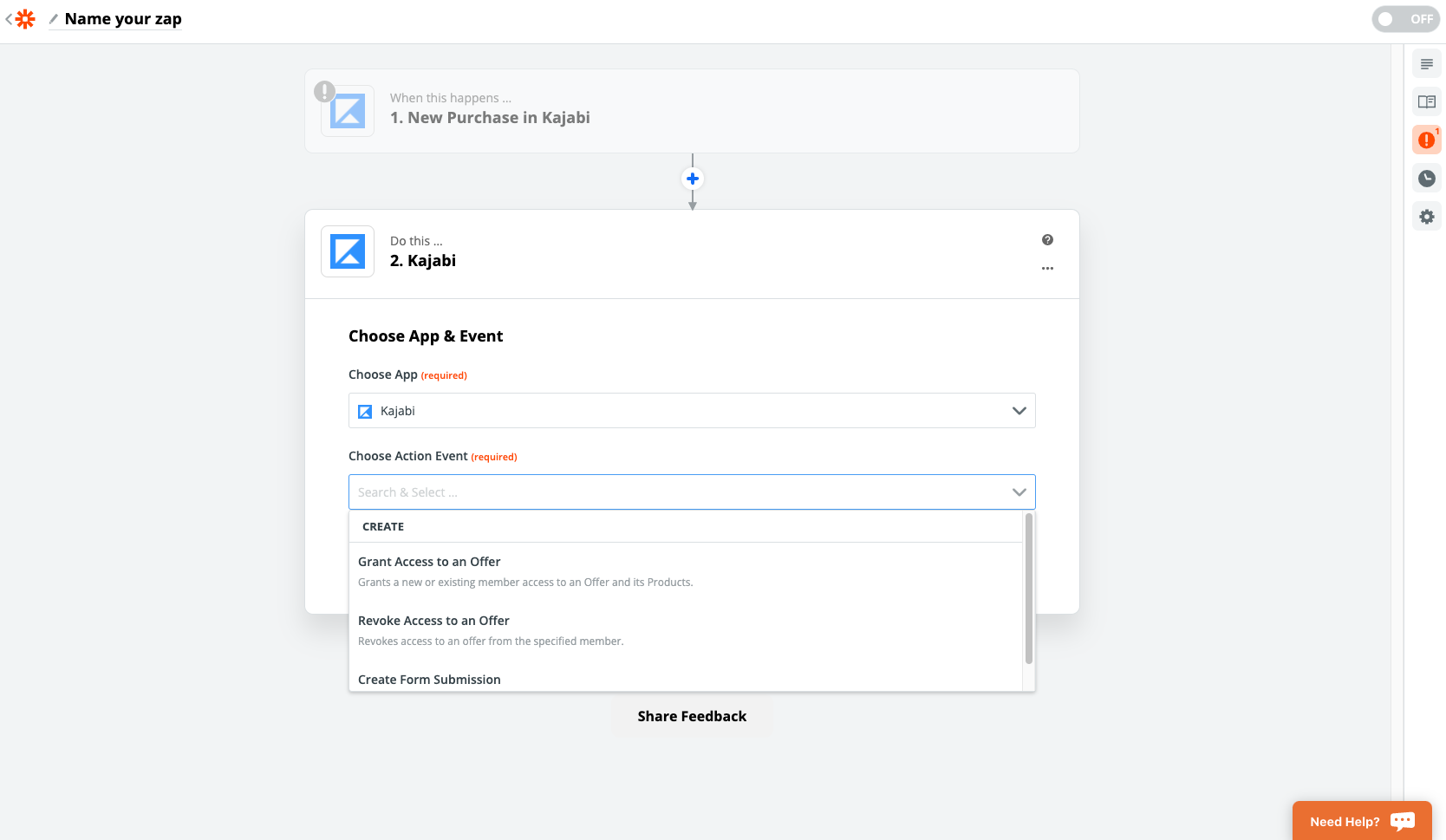Open the Need Help? chat button
Image resolution: width=1446 pixels, height=840 pixels.
click(1362, 821)
